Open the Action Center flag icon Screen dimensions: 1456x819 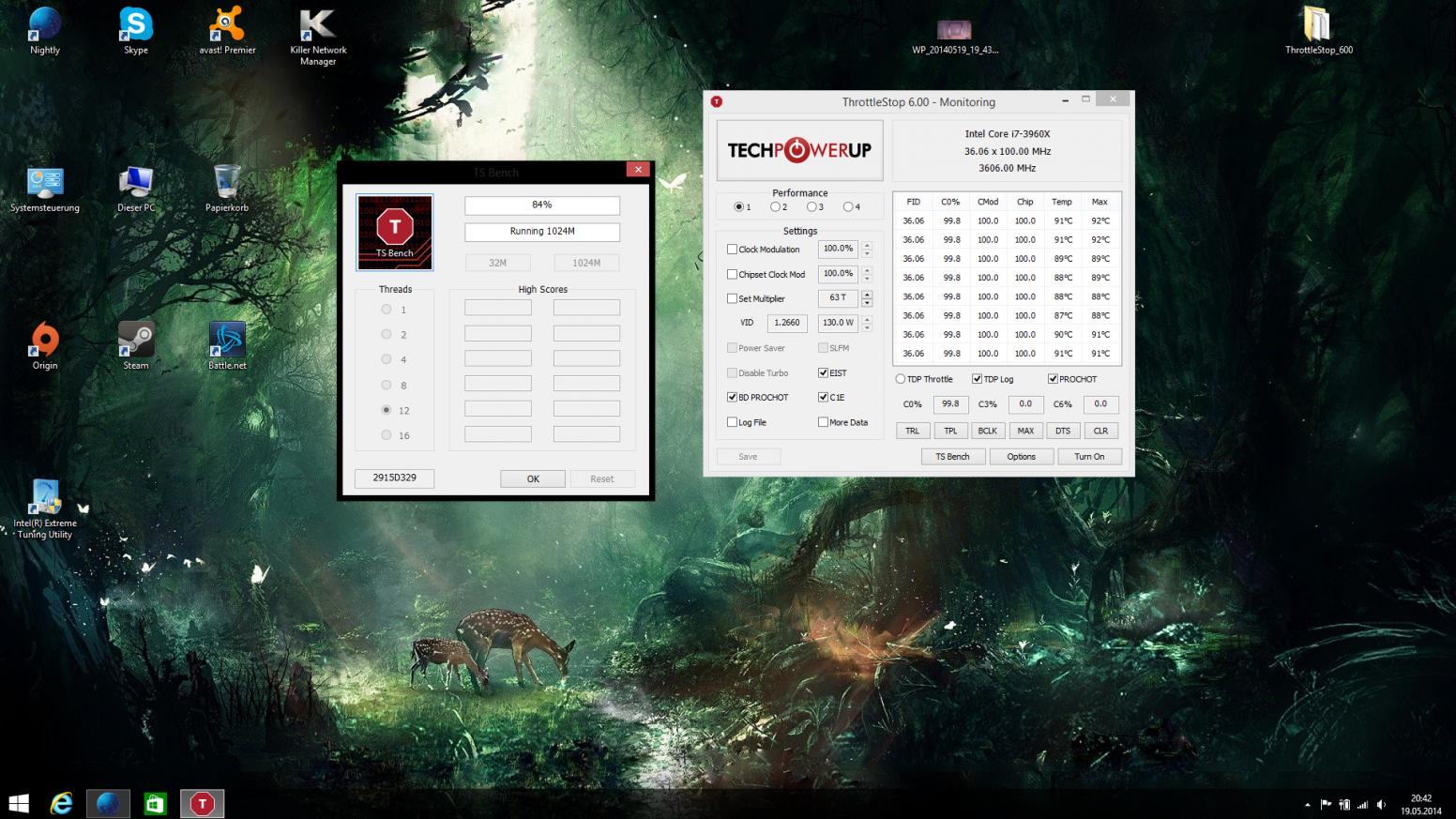(x=1326, y=804)
